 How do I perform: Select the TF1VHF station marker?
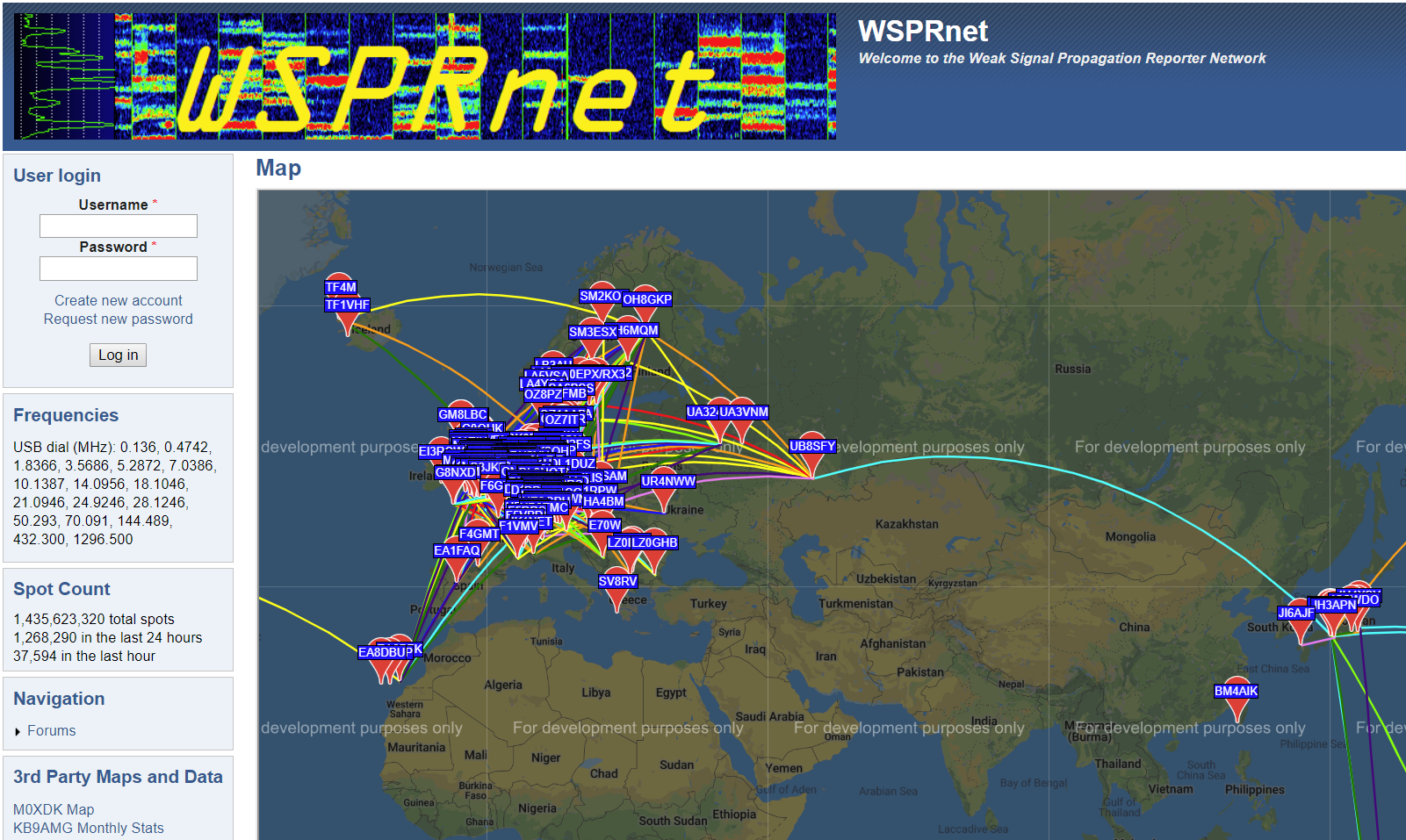(348, 305)
